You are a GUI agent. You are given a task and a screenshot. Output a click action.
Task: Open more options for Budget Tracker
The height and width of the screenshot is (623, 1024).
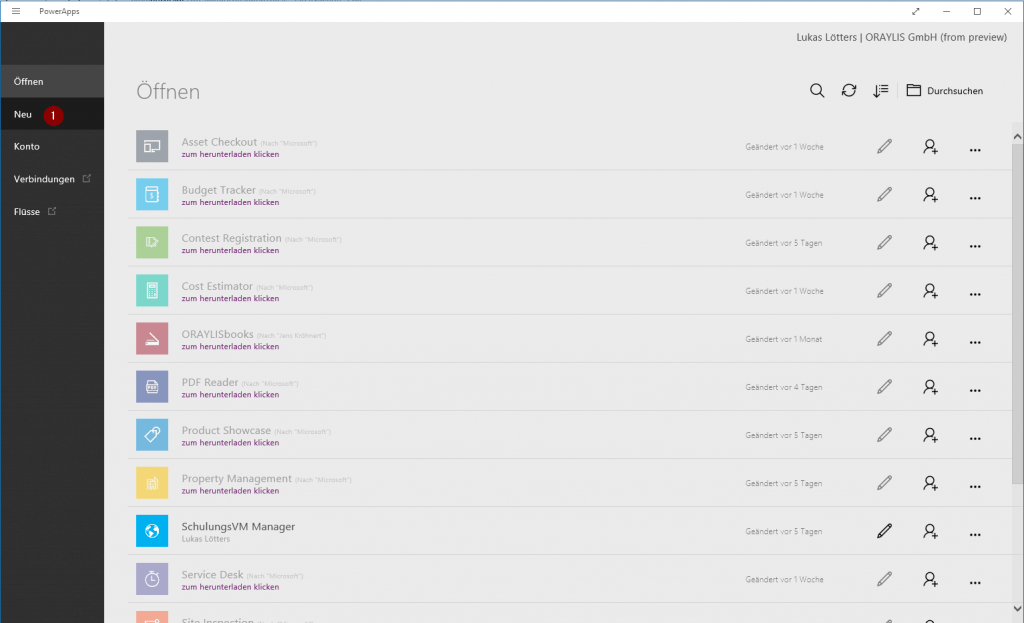pyautogui.click(x=975, y=198)
